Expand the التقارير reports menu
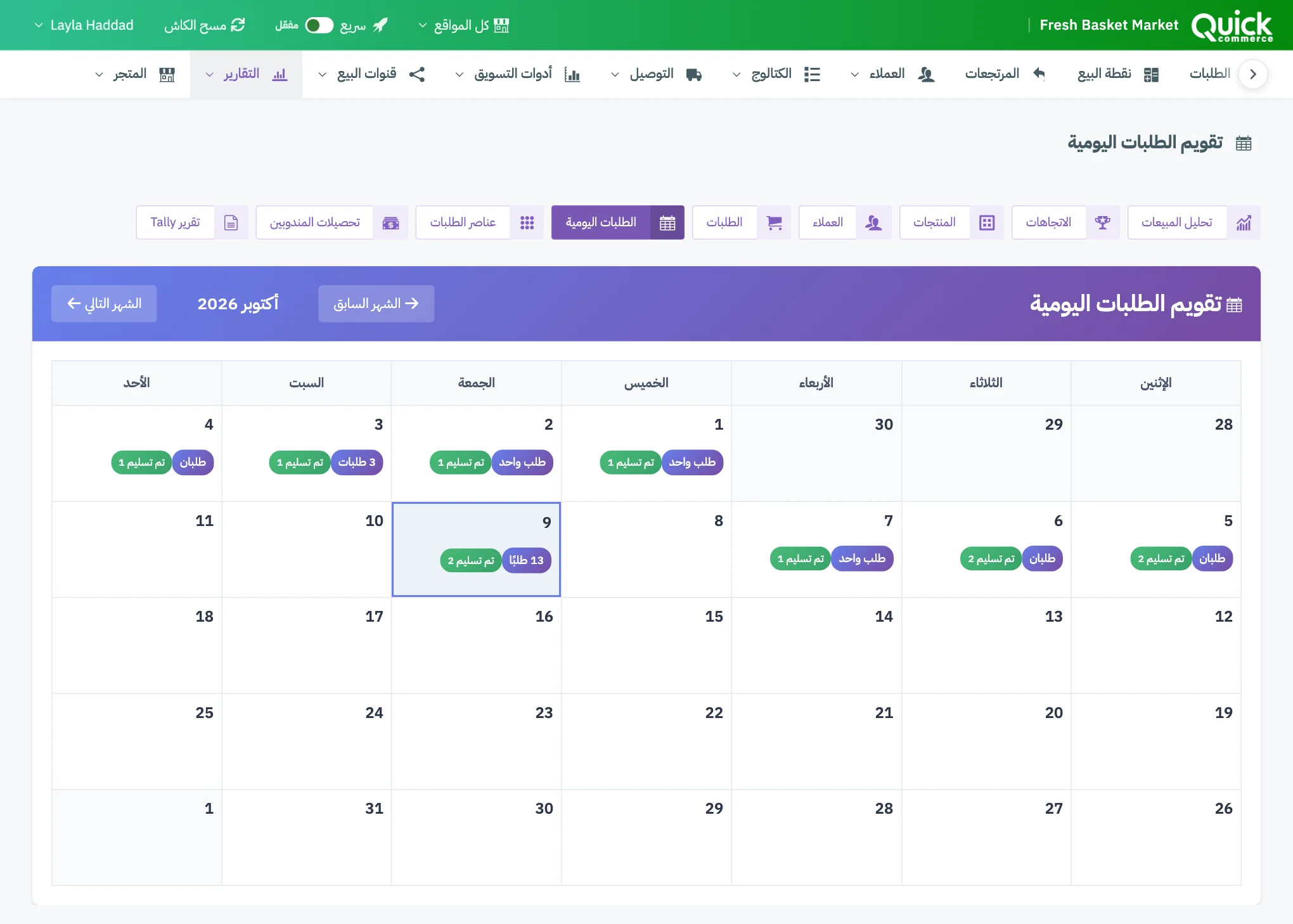 click(246, 74)
